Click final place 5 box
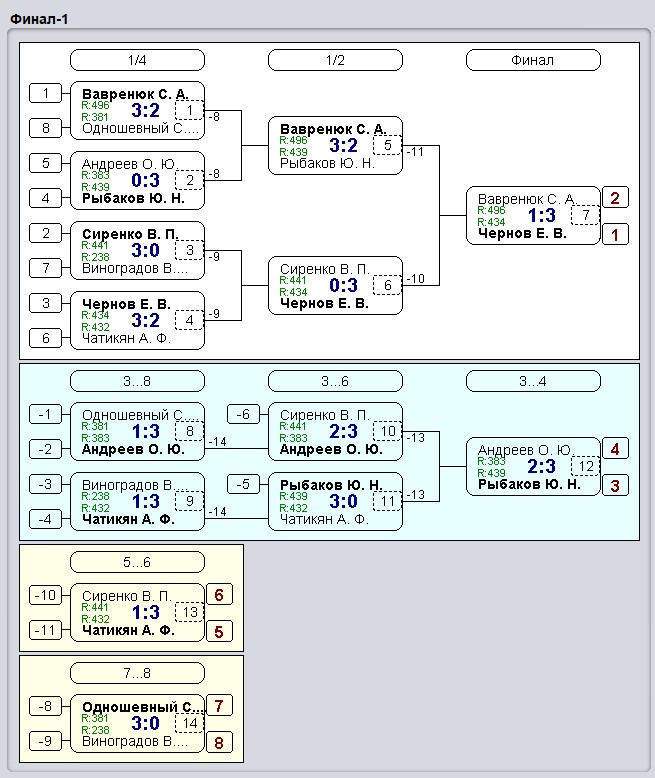 pyautogui.click(x=219, y=631)
